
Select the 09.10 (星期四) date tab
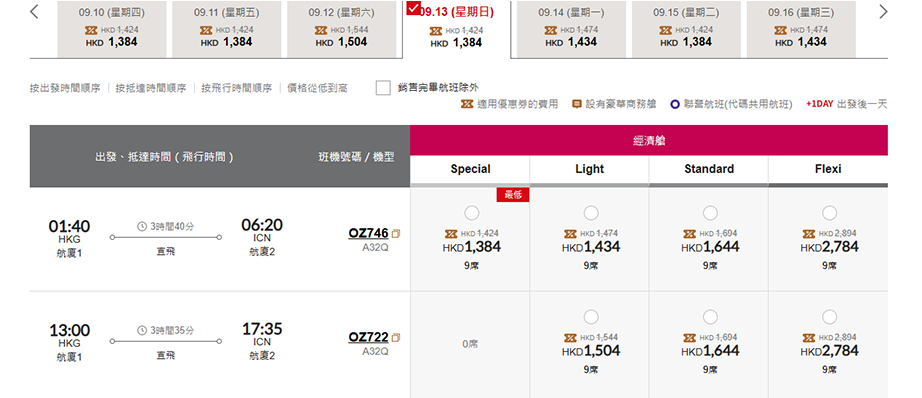[x=111, y=29]
